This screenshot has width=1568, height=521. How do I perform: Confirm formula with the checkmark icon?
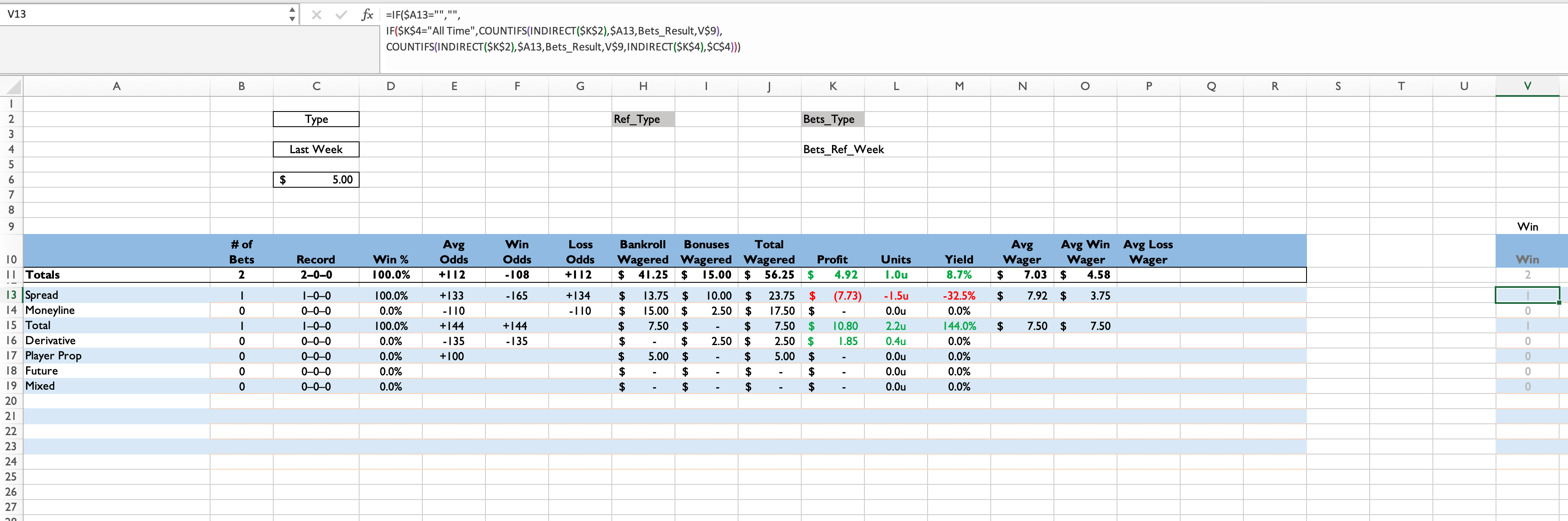[x=341, y=15]
